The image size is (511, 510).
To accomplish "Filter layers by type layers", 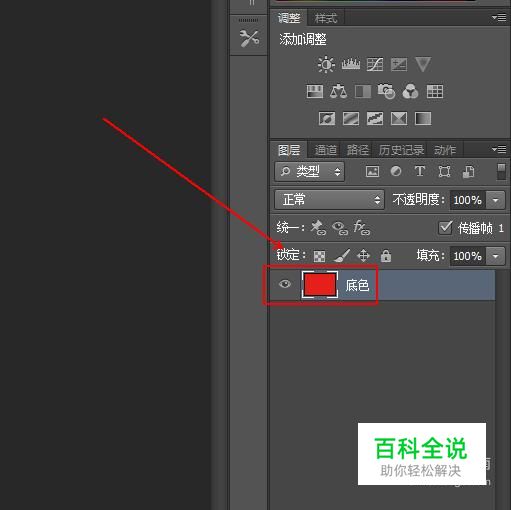I will [420, 171].
